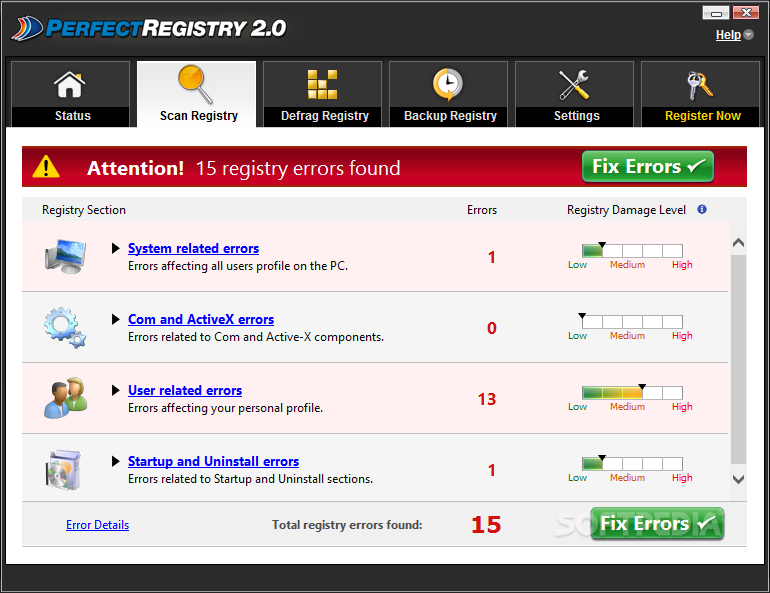Viewport: 770px width, 593px height.
Task: Open the Error Details link
Action: (x=98, y=525)
